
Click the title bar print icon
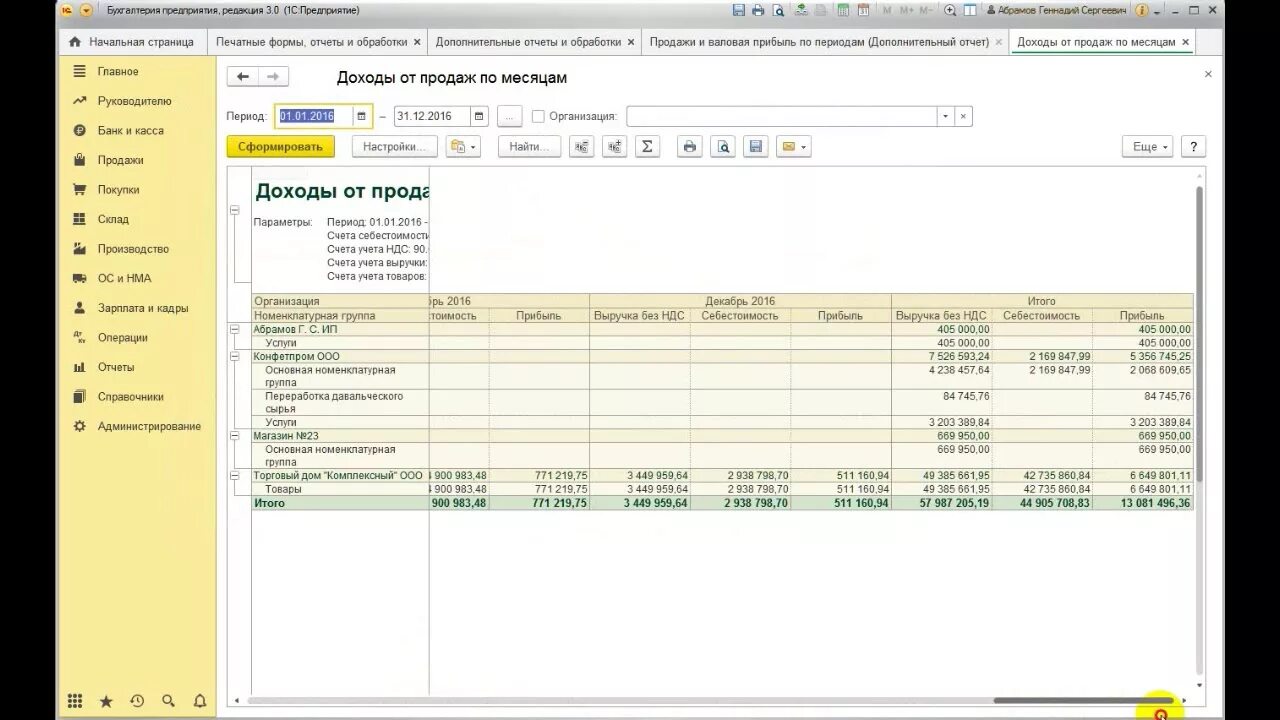[x=758, y=10]
